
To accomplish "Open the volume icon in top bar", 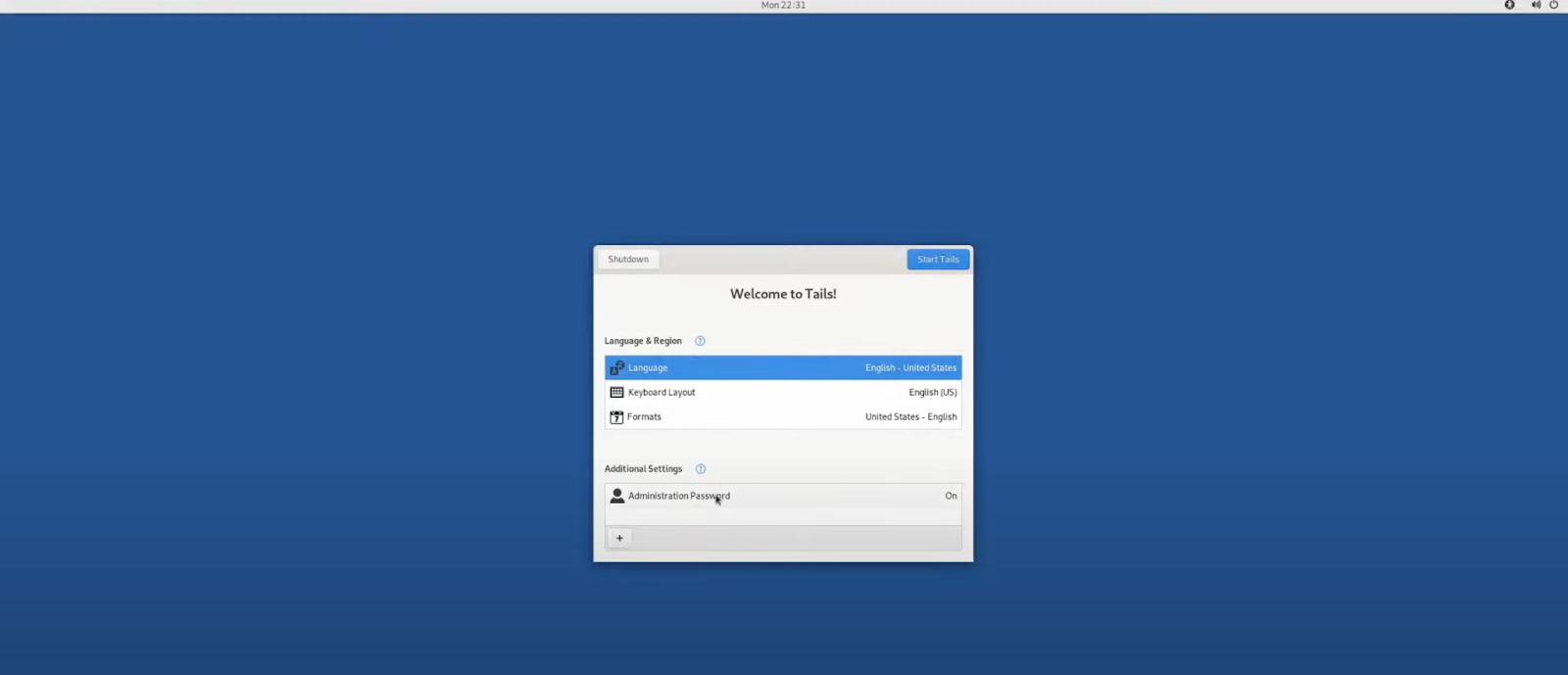I will pos(1536,5).
